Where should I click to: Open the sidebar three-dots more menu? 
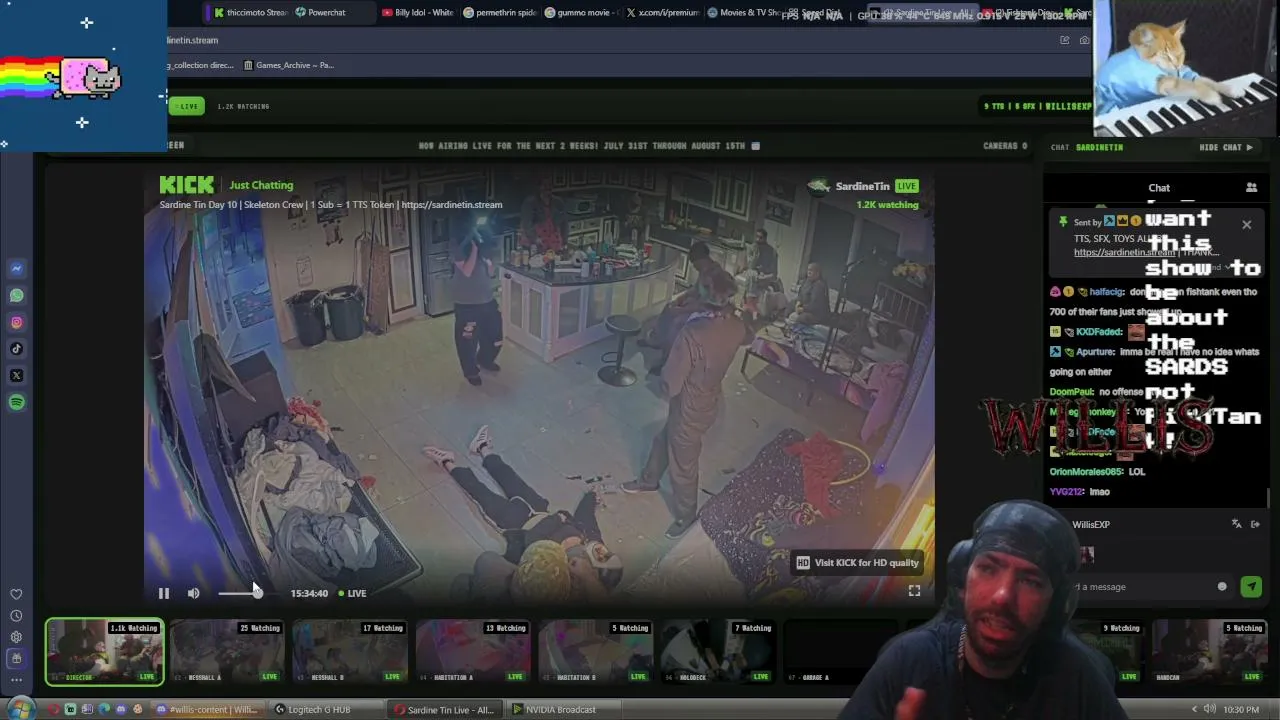16,680
